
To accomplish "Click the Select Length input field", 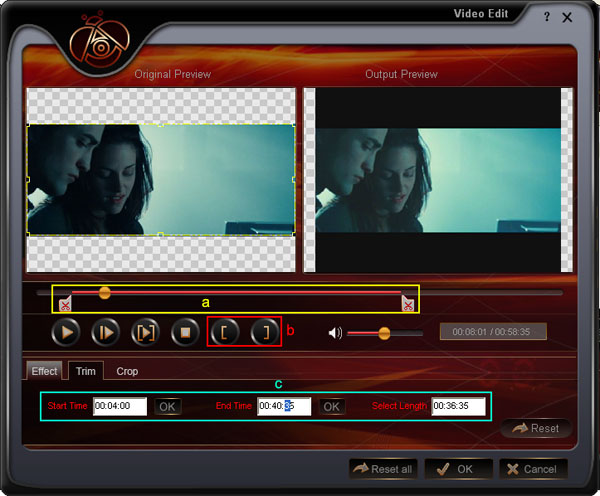I will pyautogui.click(x=458, y=406).
